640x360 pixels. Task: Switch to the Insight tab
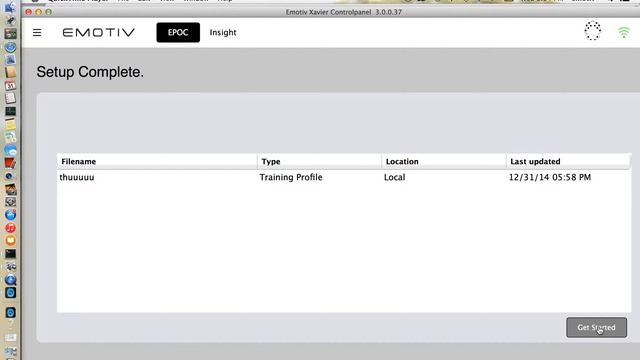tap(223, 32)
